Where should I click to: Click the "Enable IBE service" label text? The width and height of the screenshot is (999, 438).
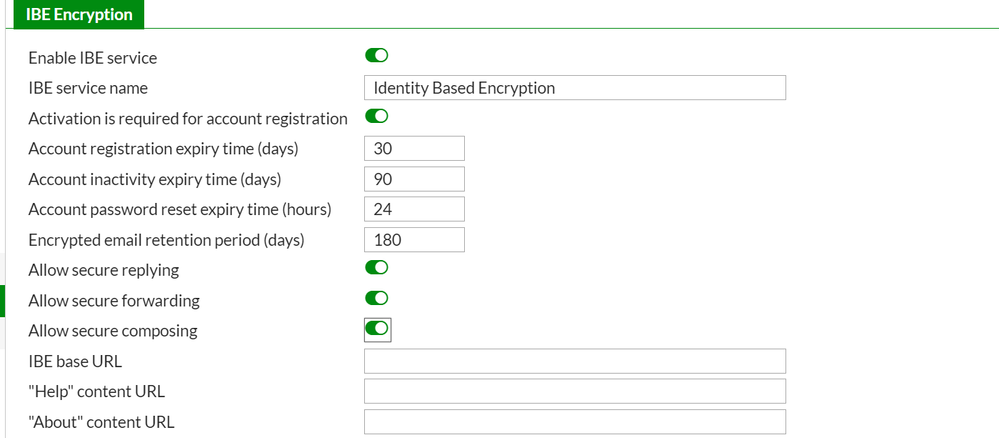93,58
